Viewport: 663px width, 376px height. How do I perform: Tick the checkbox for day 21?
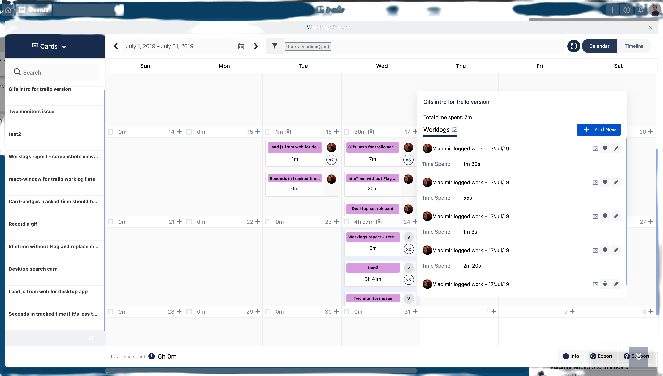pyautogui.click(x=111, y=222)
